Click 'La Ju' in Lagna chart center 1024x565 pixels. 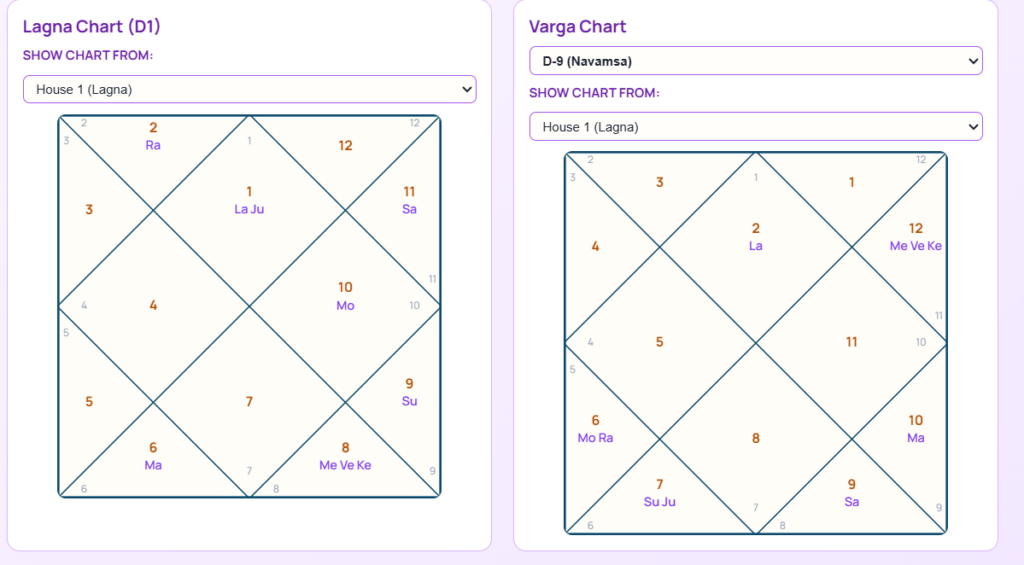pos(249,209)
